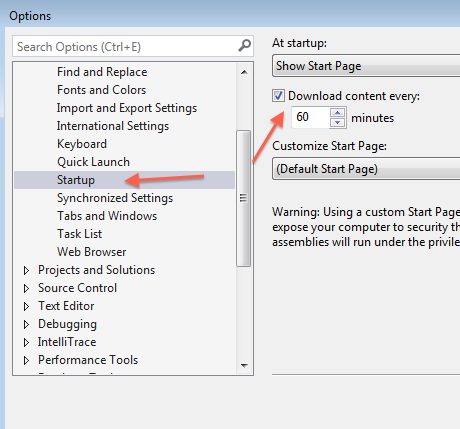Screen dimensions: 460x429
Task: Decrease minutes with spinner down arrow
Action: (337, 123)
